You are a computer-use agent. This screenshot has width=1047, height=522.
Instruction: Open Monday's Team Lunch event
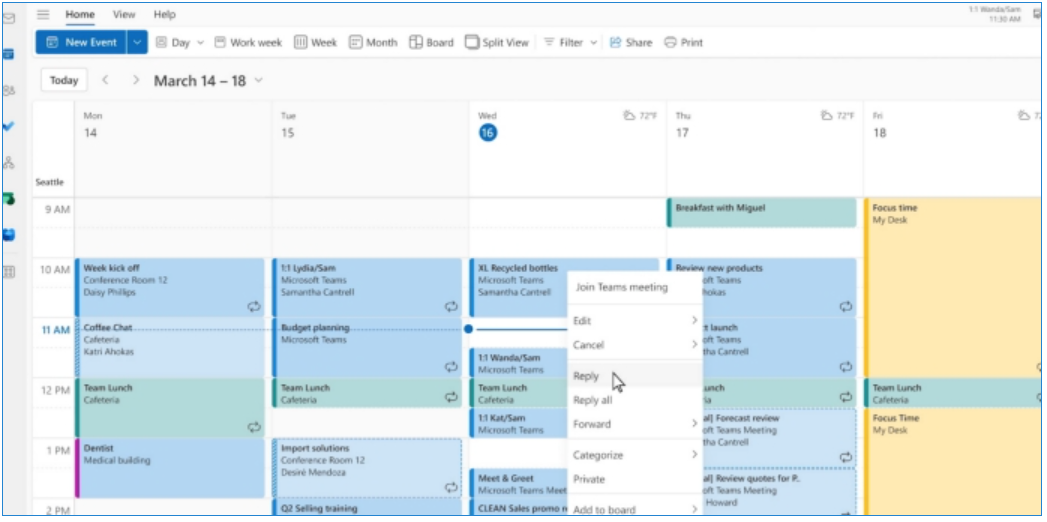(x=170, y=408)
